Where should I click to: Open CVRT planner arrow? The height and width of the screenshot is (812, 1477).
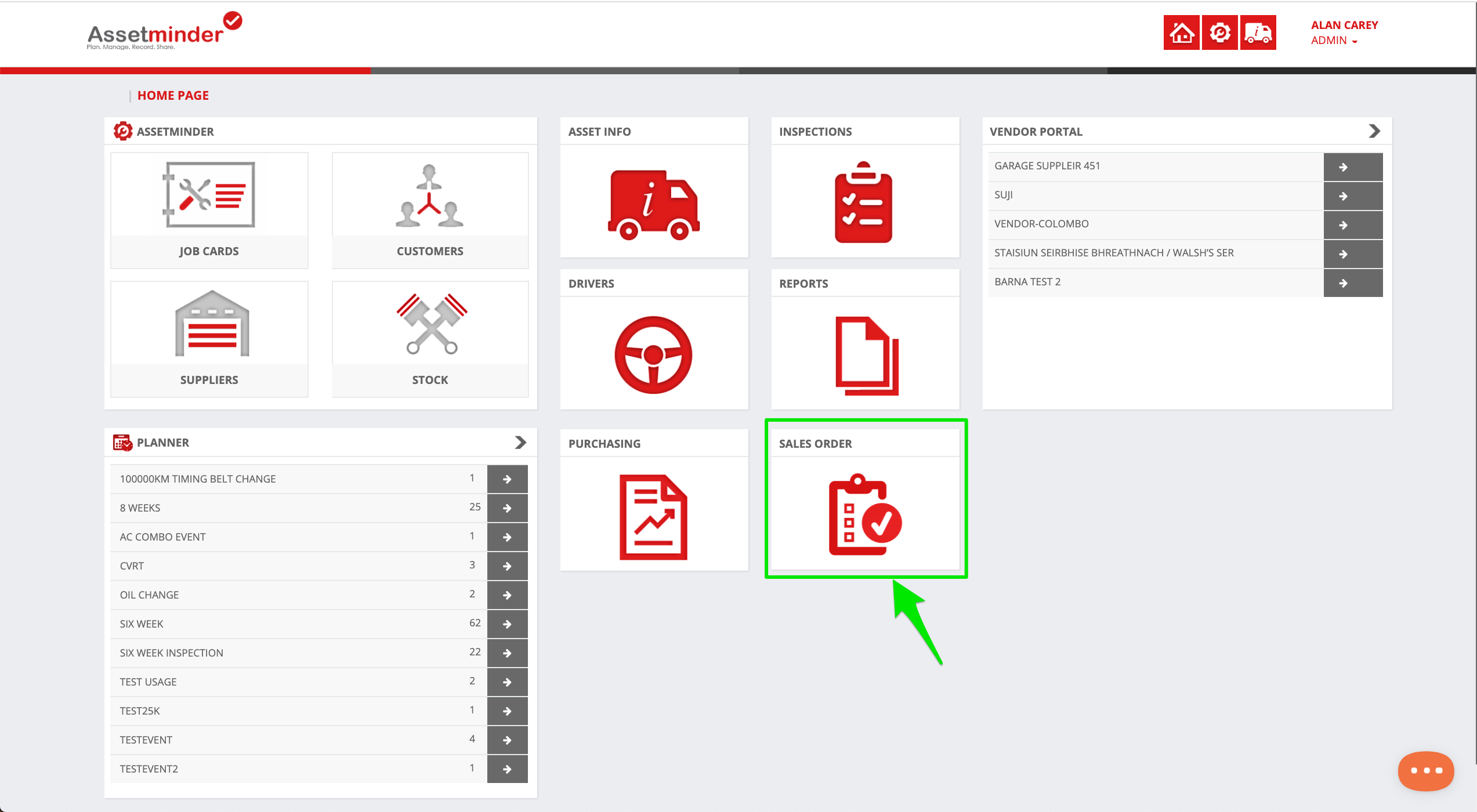(x=508, y=566)
